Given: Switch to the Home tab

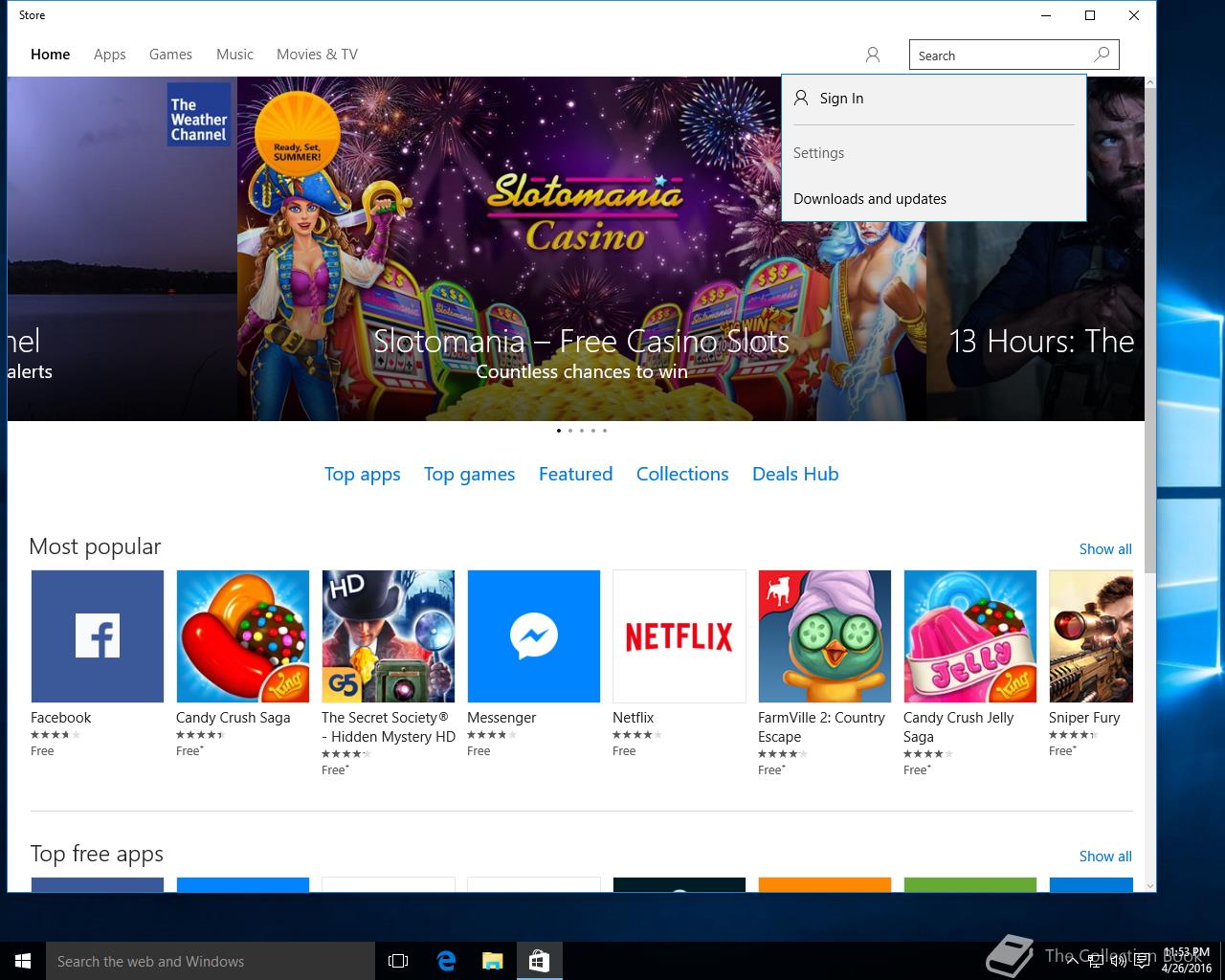Looking at the screenshot, I should tap(50, 55).
